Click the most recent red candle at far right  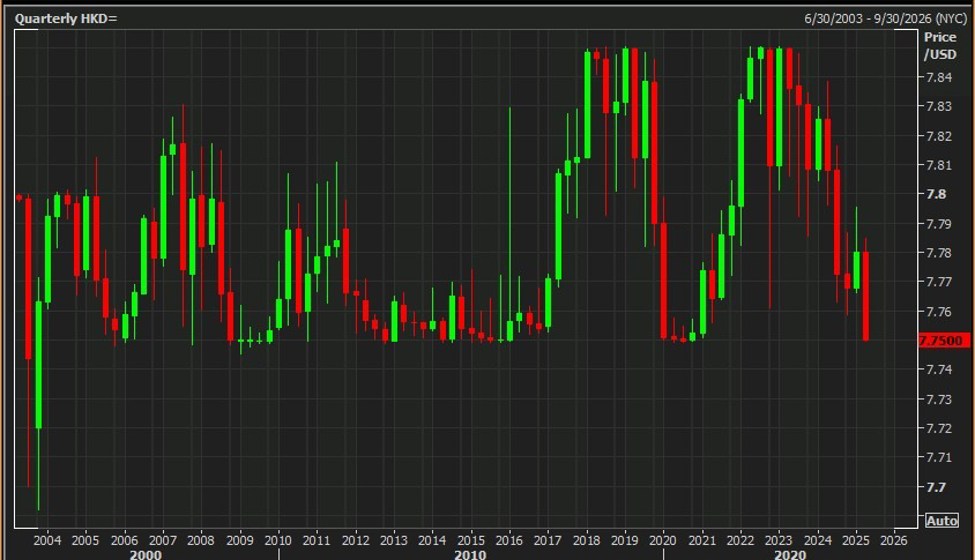[866, 296]
